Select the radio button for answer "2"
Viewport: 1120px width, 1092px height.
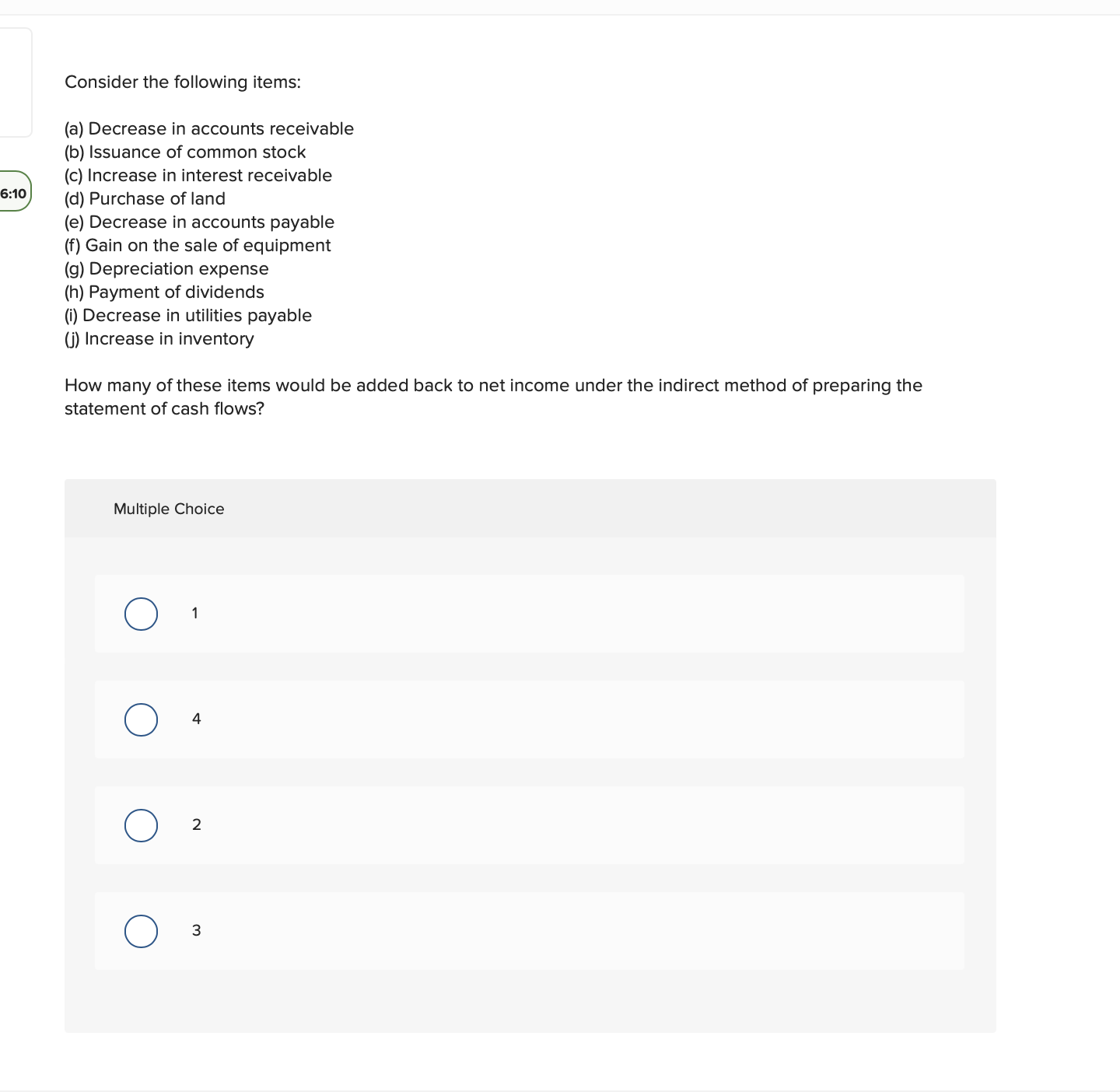click(141, 825)
